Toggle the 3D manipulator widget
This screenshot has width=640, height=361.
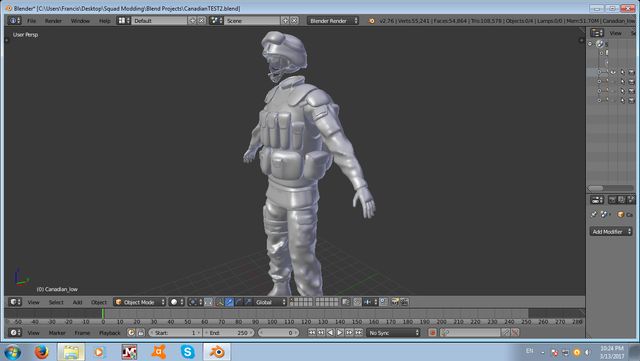tap(220, 302)
